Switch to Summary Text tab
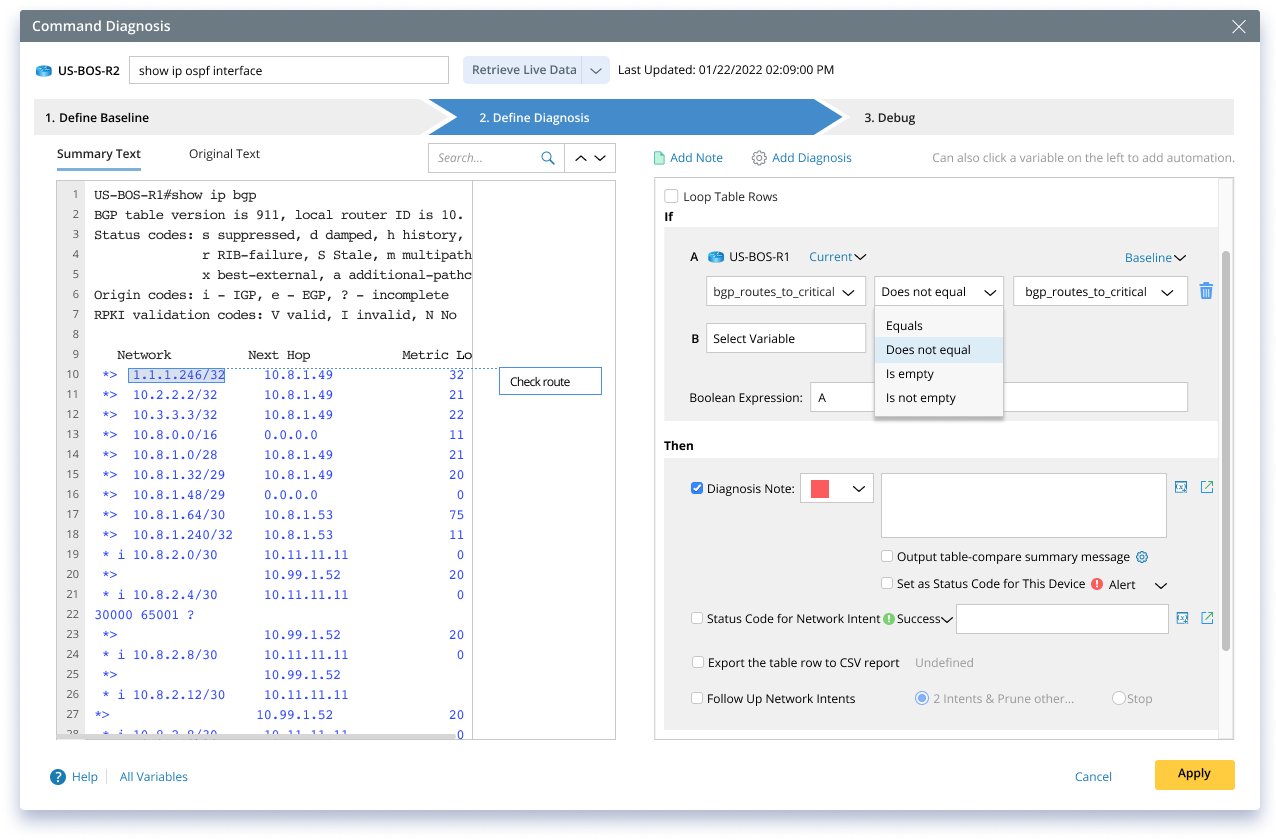The height and width of the screenshot is (840, 1276). point(99,154)
